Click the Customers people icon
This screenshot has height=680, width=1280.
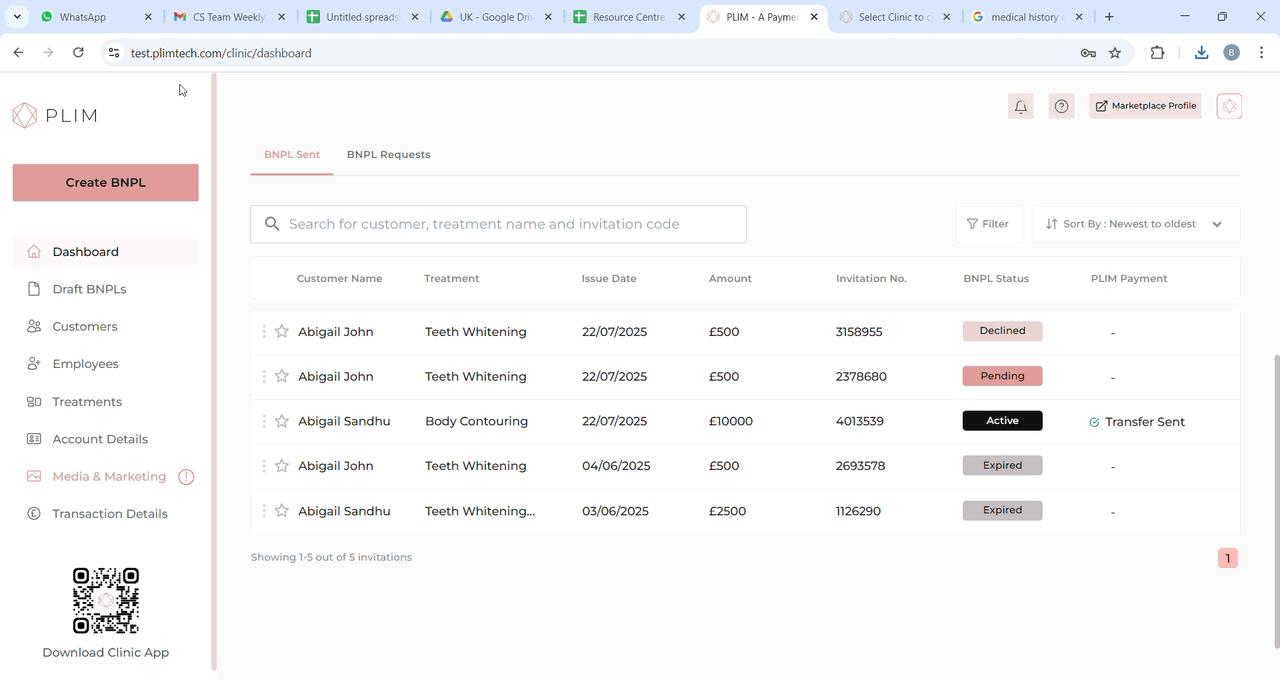point(34,327)
